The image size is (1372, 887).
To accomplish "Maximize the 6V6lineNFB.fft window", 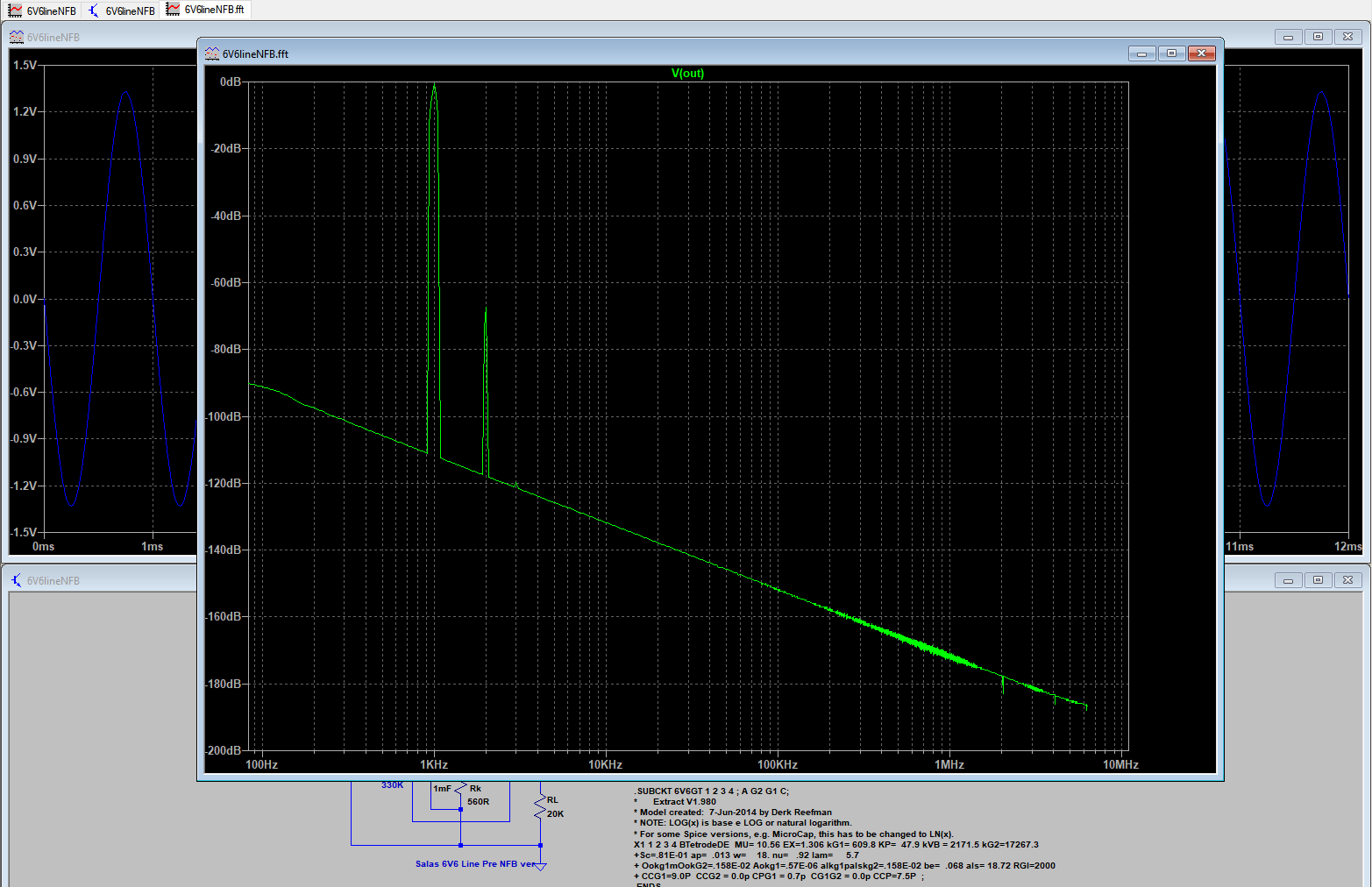I will (1171, 53).
